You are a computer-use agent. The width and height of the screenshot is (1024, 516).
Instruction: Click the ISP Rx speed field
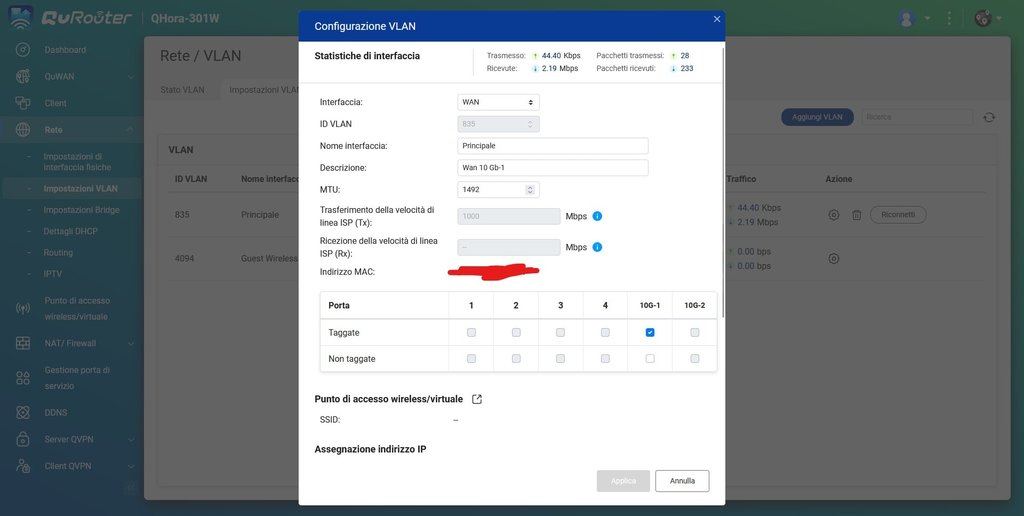509,248
